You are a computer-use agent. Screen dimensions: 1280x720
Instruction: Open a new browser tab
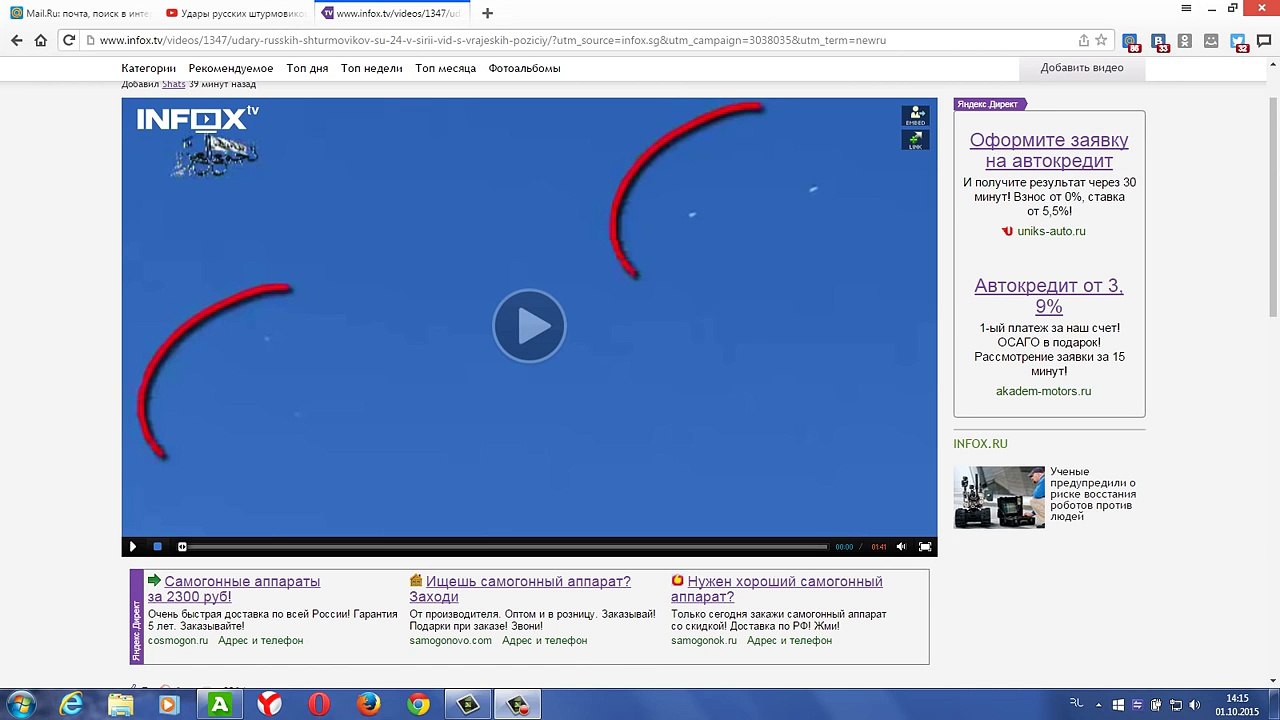pos(487,13)
